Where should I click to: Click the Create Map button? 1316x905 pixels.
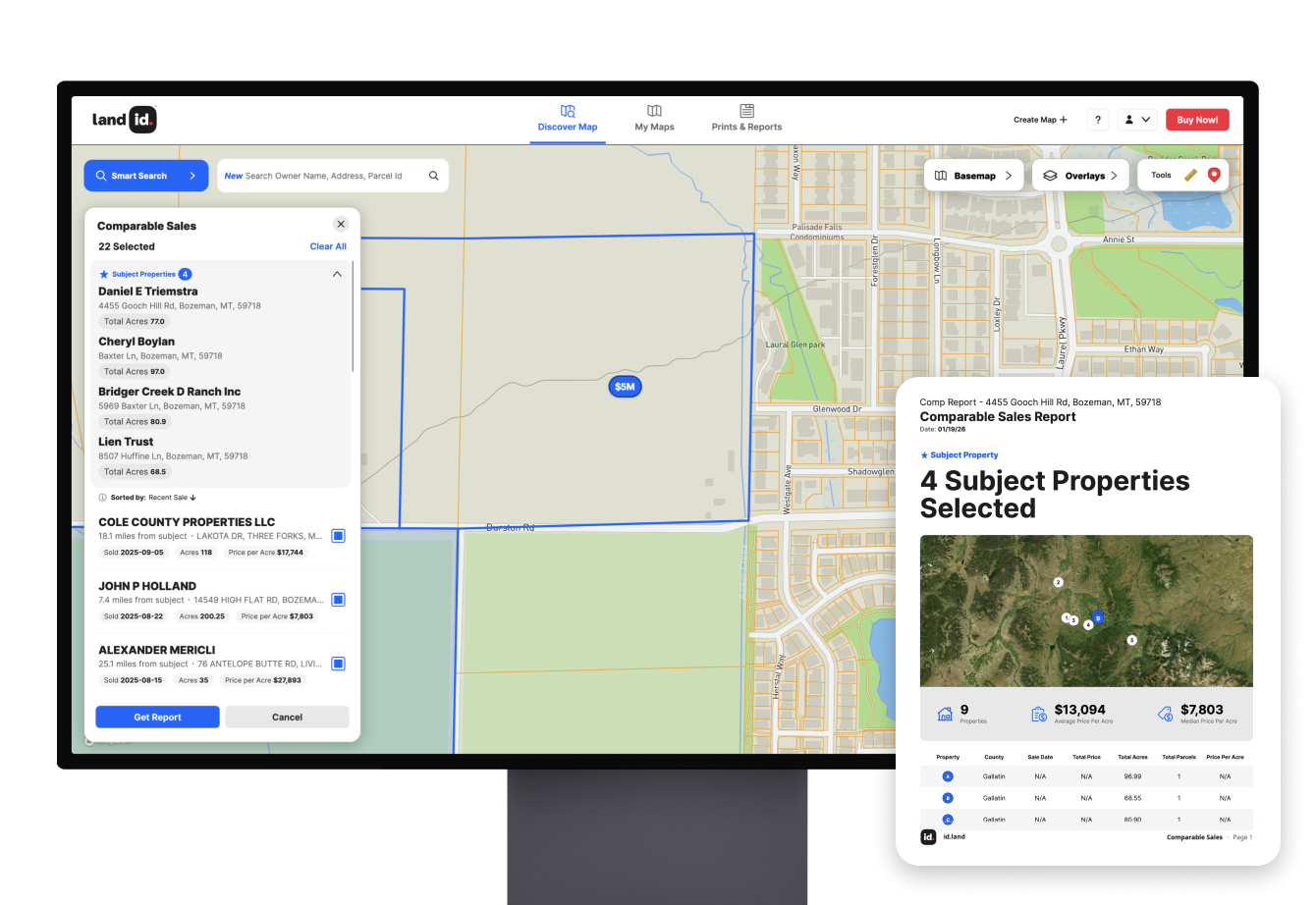click(1040, 120)
